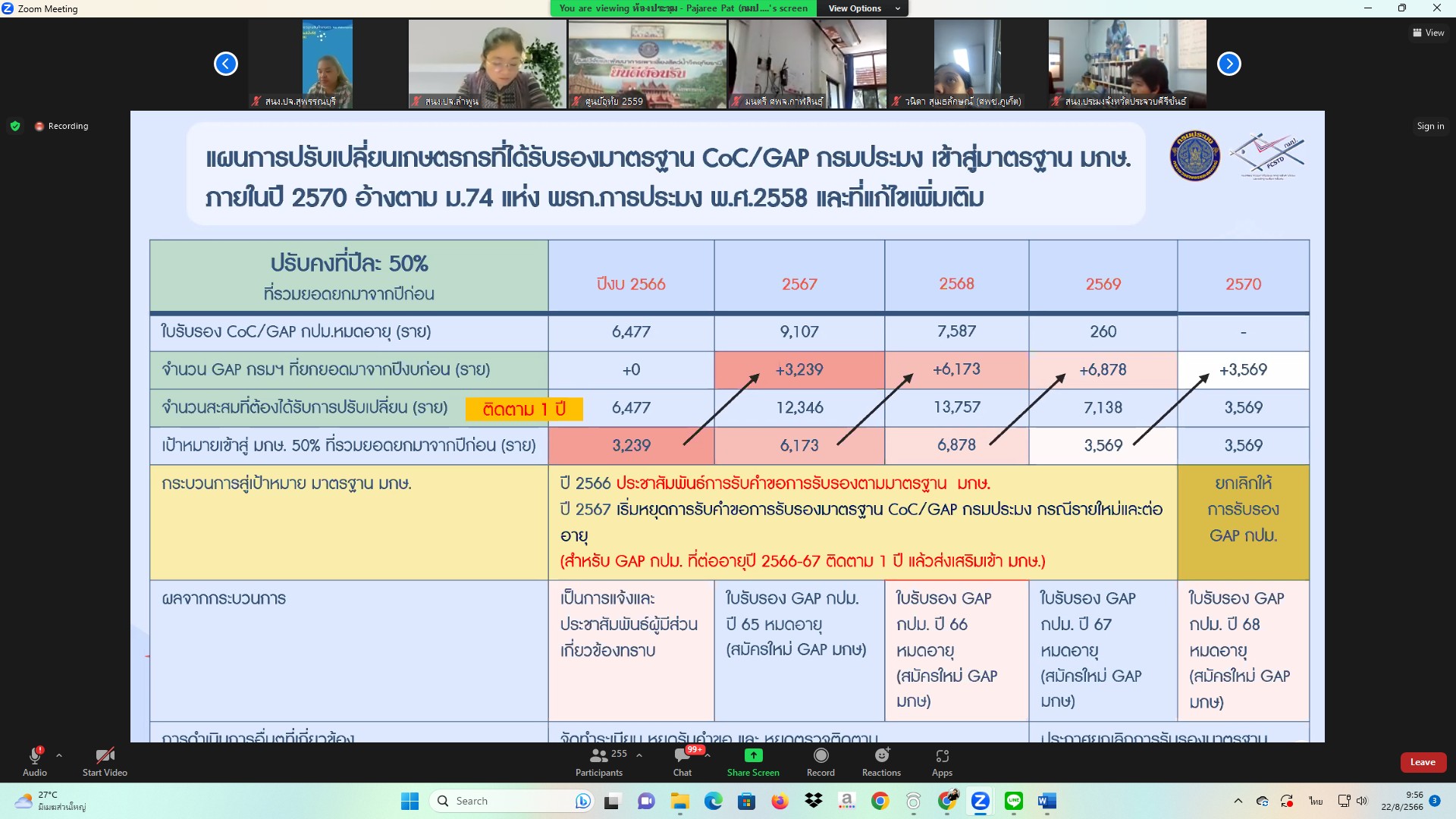Click the green Share Screen button
The height and width of the screenshot is (819, 1456).
coord(753,761)
